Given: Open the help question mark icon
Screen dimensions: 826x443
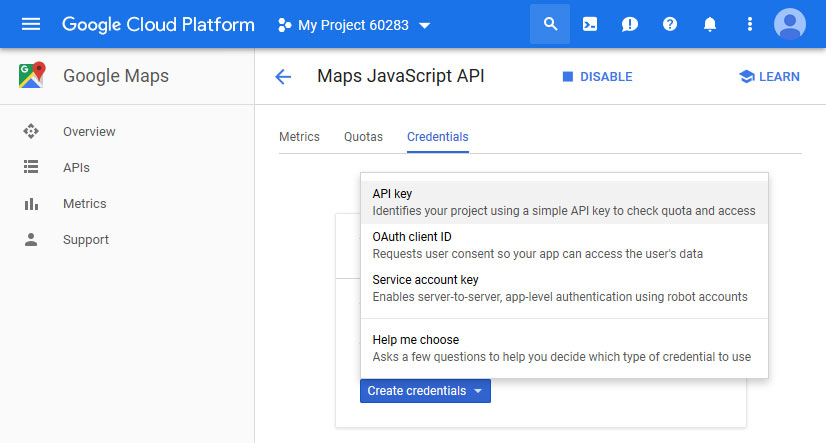Looking at the screenshot, I should (x=670, y=24).
